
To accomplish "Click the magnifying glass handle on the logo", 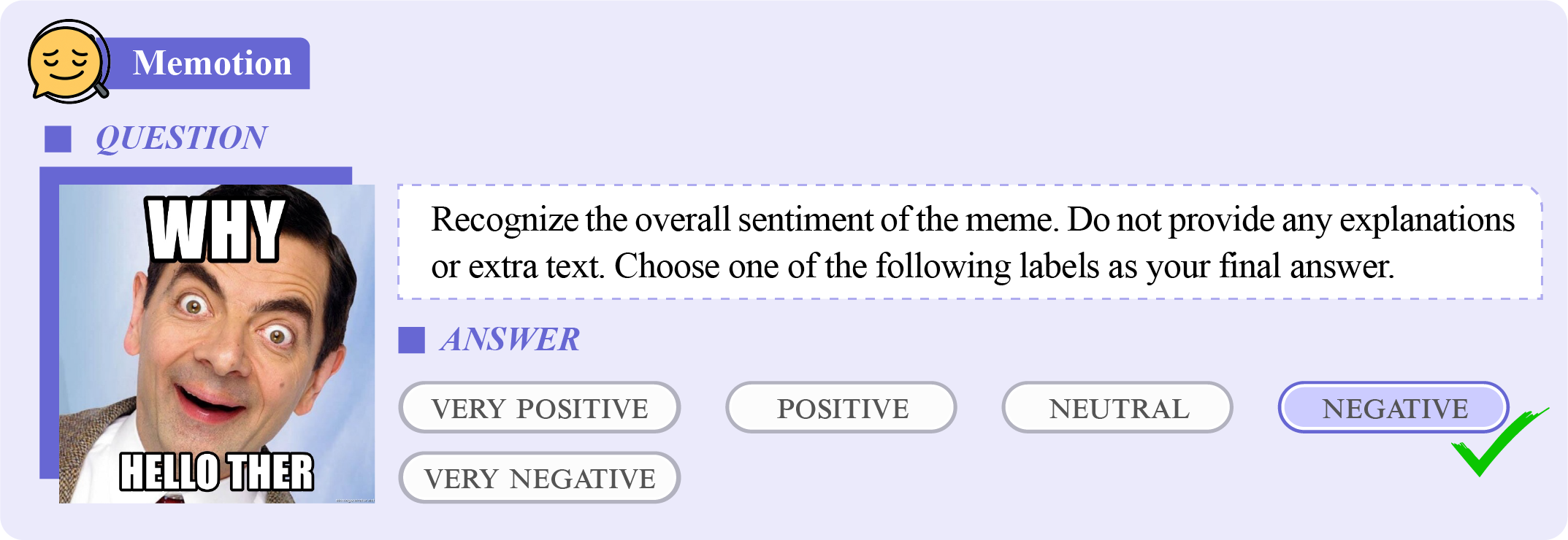I will (x=101, y=90).
